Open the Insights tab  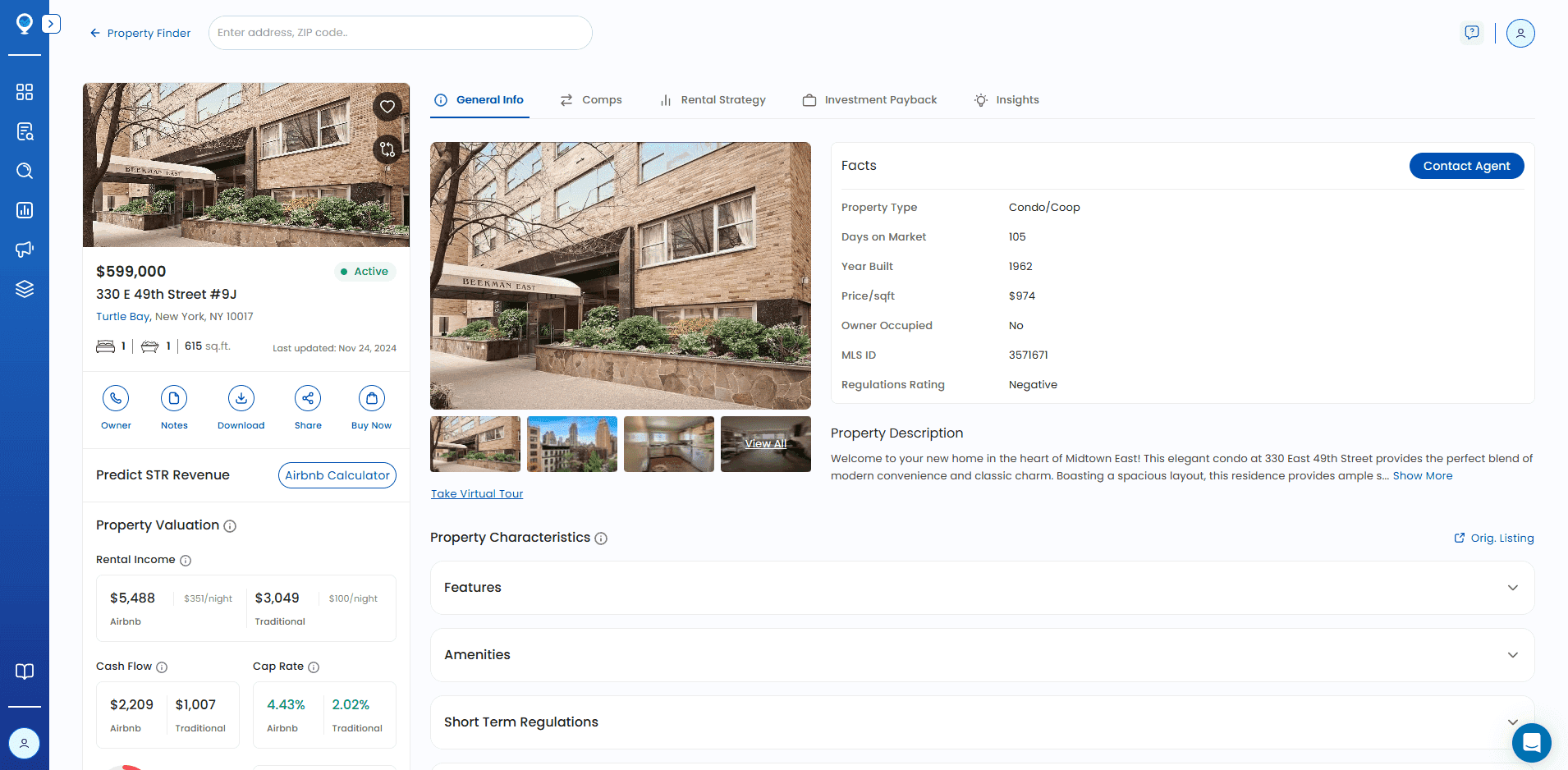coord(1006,100)
